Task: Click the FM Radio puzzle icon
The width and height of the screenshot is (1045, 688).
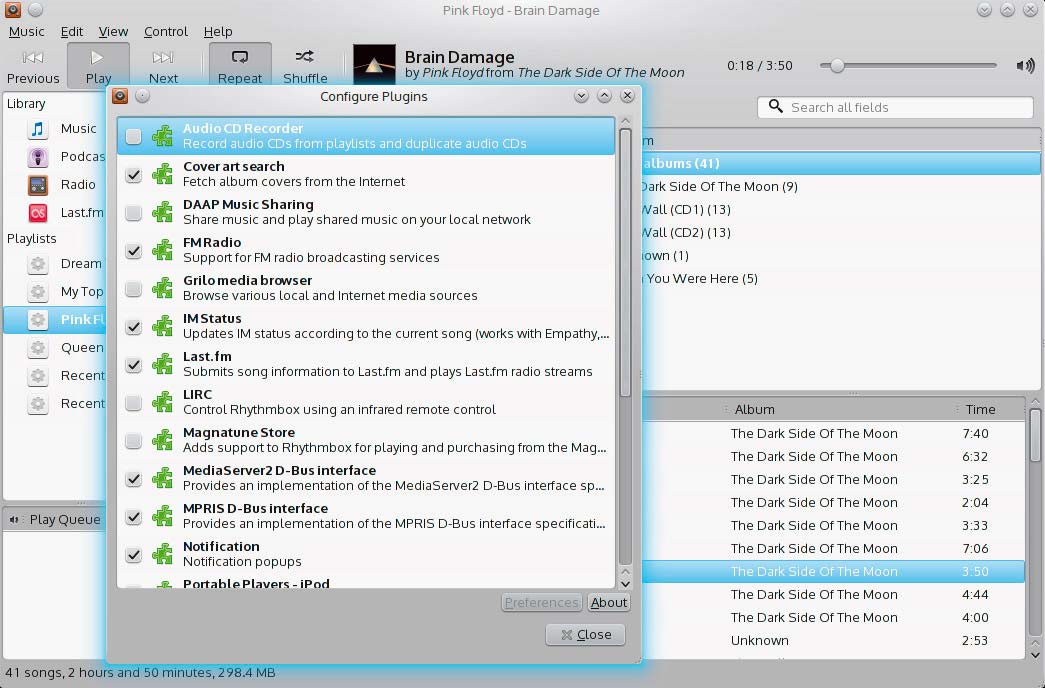Action: (162, 250)
